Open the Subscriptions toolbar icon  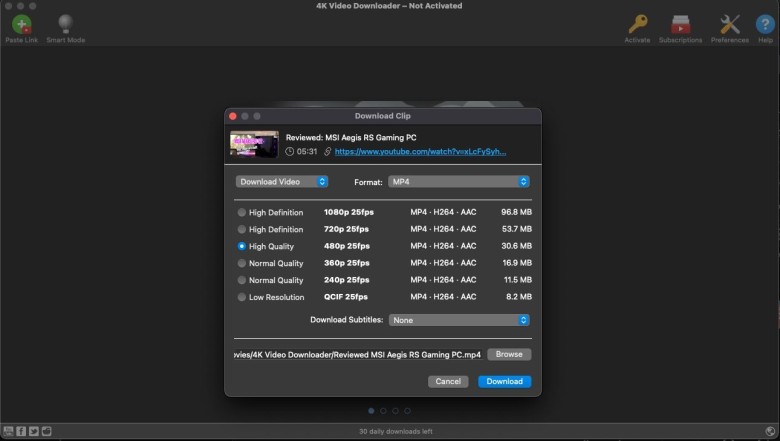(680, 24)
